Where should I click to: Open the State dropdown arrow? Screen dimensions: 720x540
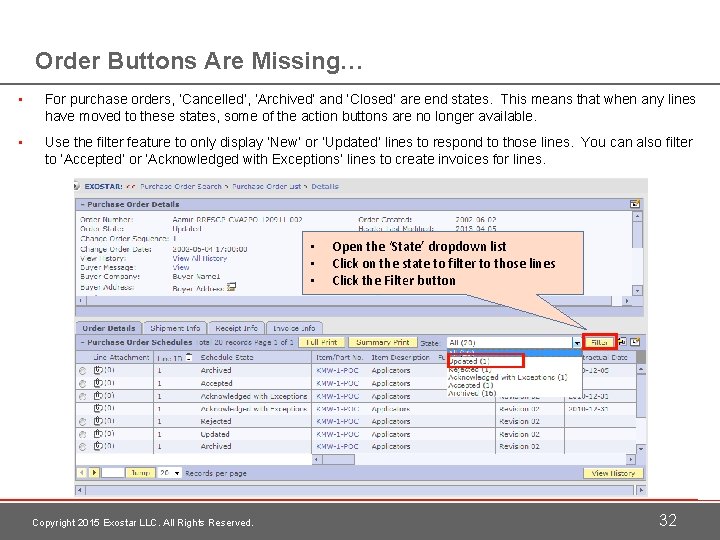tap(577, 343)
